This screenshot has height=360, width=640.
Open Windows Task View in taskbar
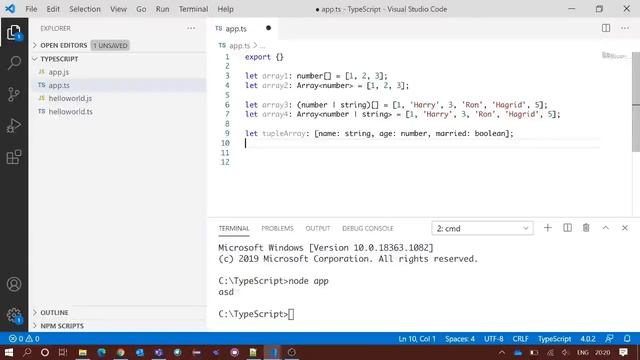62,352
